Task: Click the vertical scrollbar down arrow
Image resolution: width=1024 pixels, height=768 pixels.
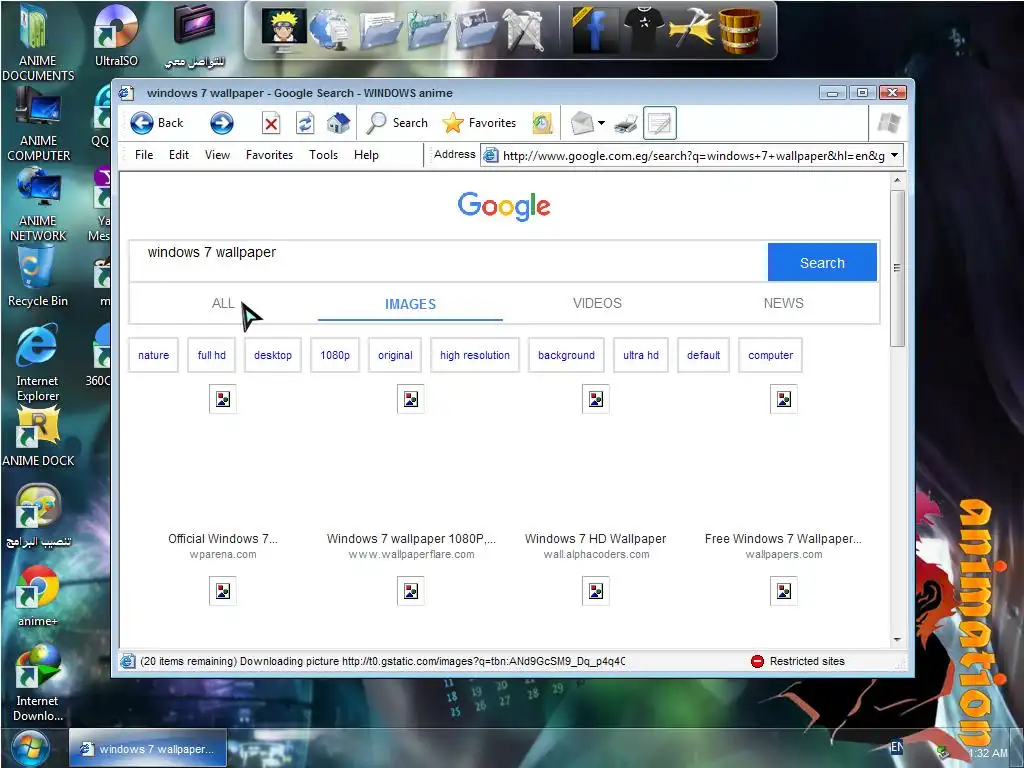Action: (897, 640)
